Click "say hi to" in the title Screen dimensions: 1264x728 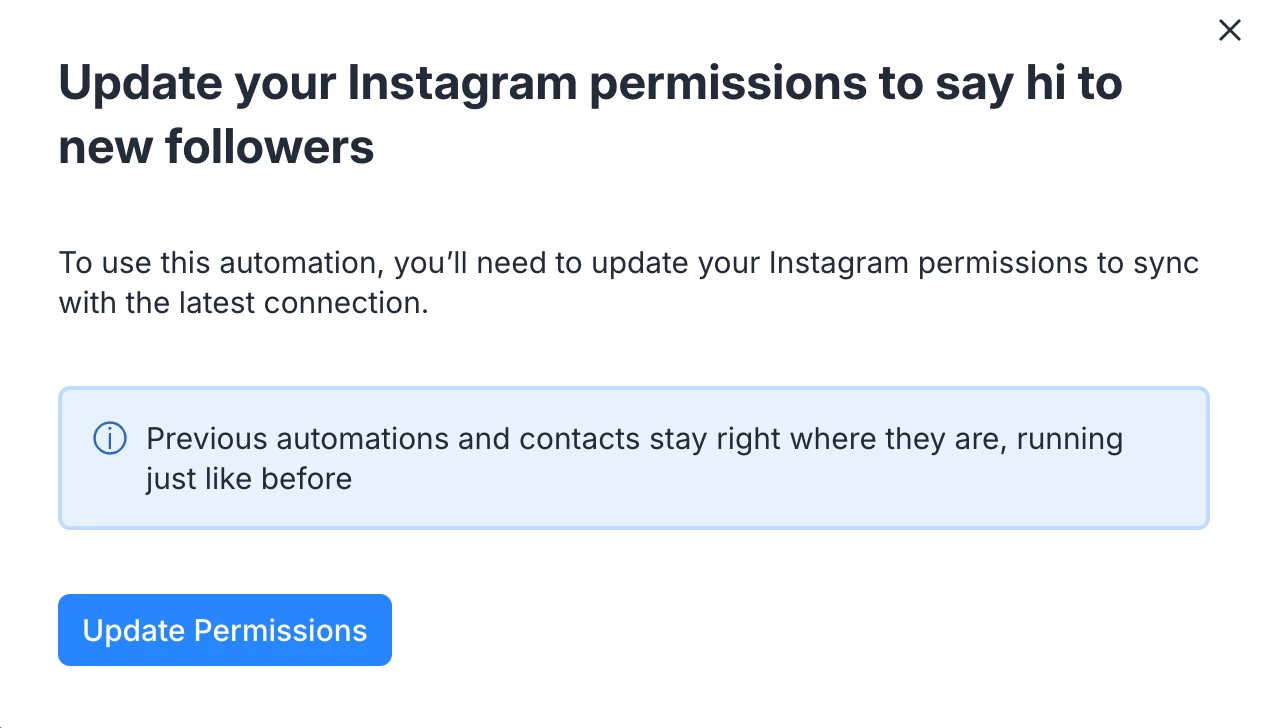tap(1029, 84)
